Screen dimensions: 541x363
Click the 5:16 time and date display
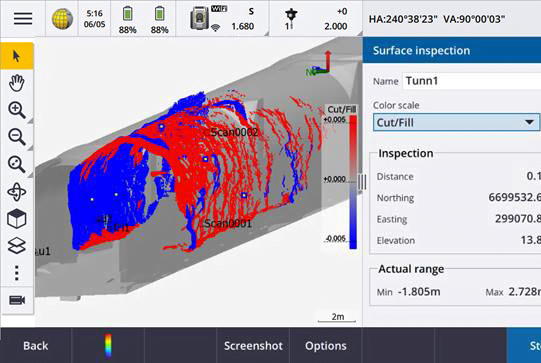[95, 19]
